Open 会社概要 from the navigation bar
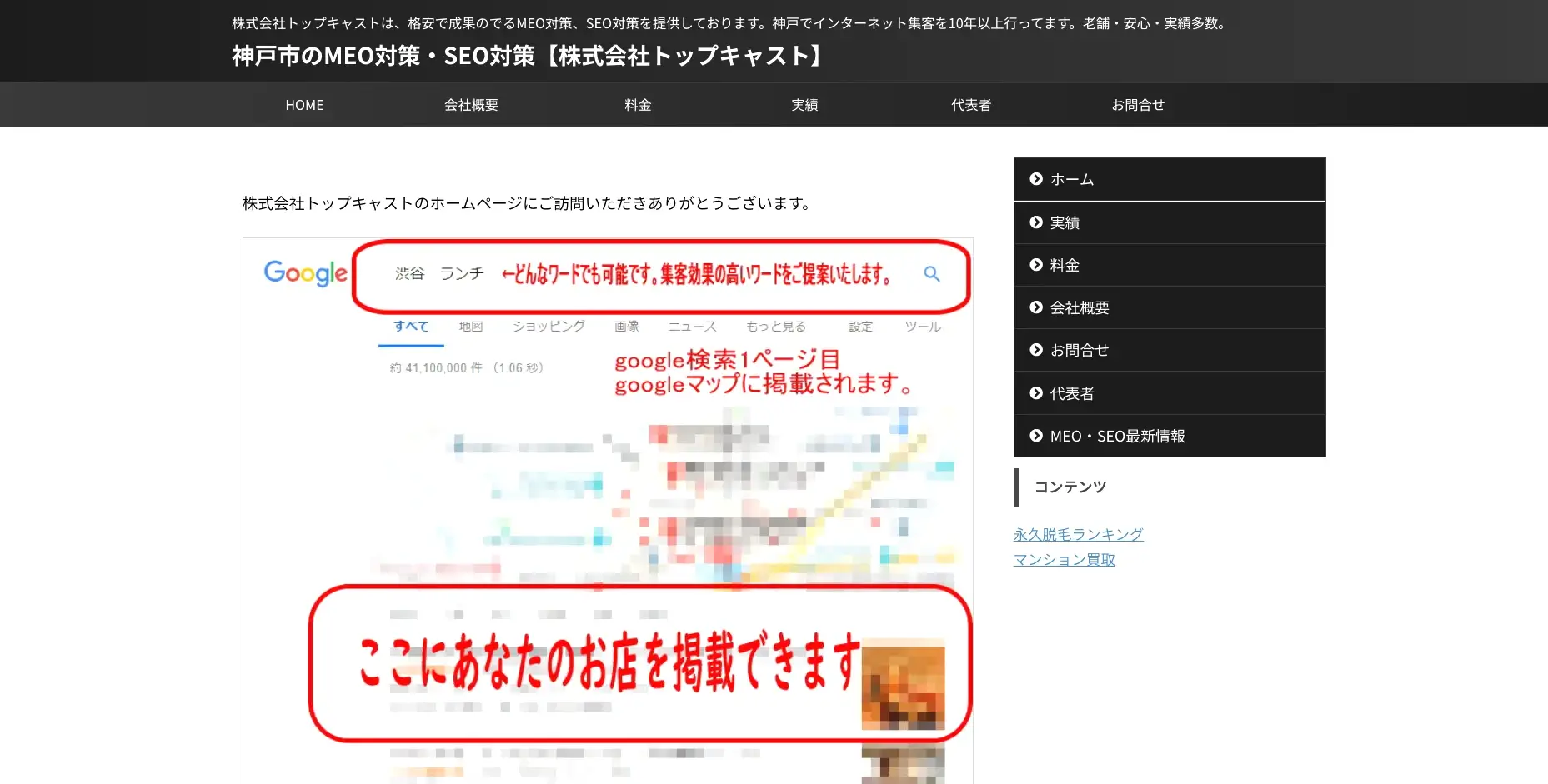 (471, 104)
